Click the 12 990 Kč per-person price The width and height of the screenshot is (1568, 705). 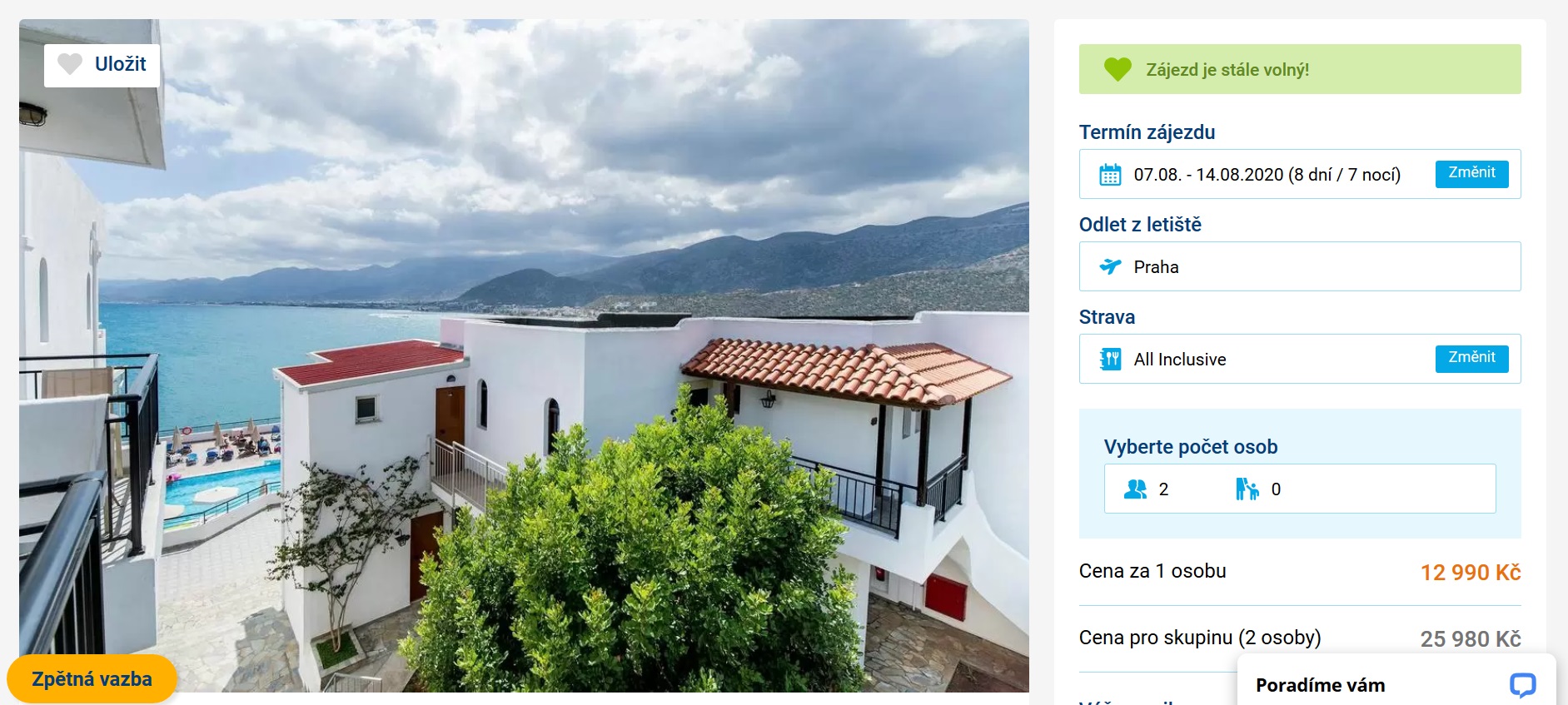1470,573
